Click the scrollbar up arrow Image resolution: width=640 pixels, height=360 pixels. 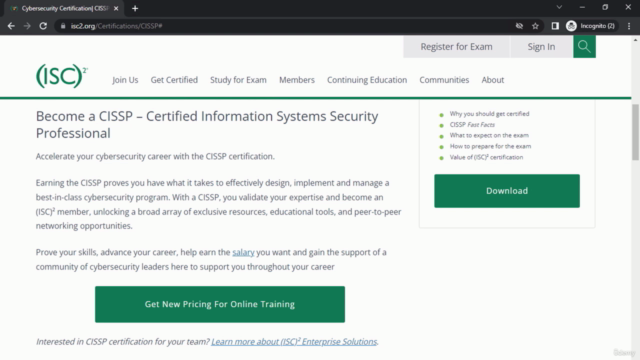coord(635,40)
